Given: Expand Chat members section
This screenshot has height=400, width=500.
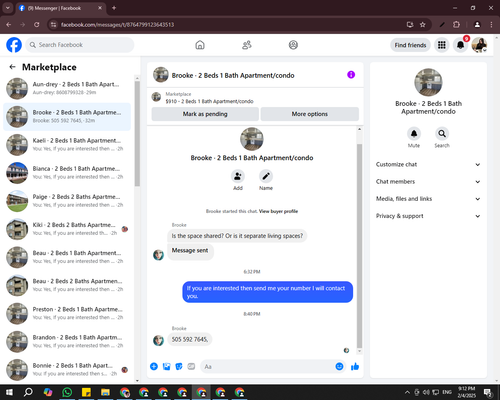Looking at the screenshot, I should pyautogui.click(x=428, y=182).
